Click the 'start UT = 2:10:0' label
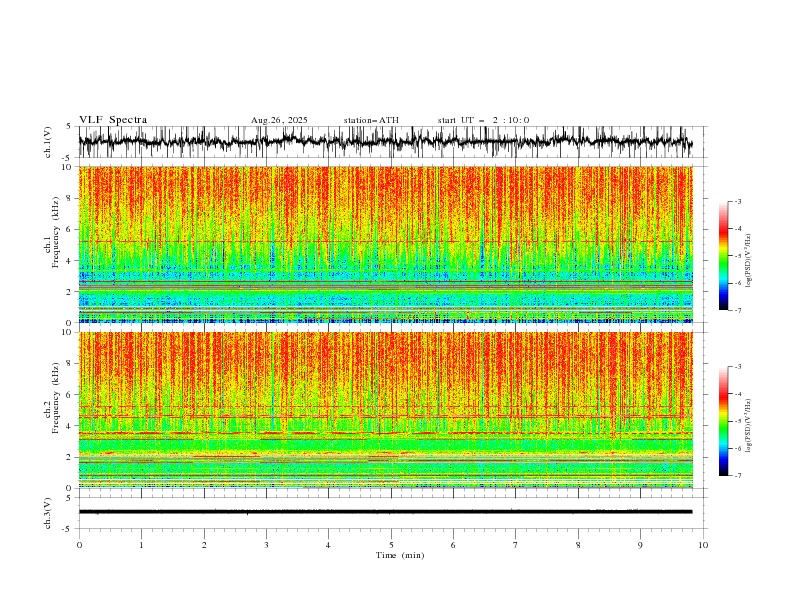 483,120
